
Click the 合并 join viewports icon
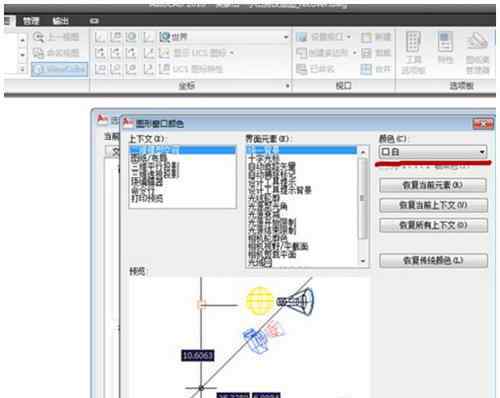pyautogui.click(x=366, y=69)
